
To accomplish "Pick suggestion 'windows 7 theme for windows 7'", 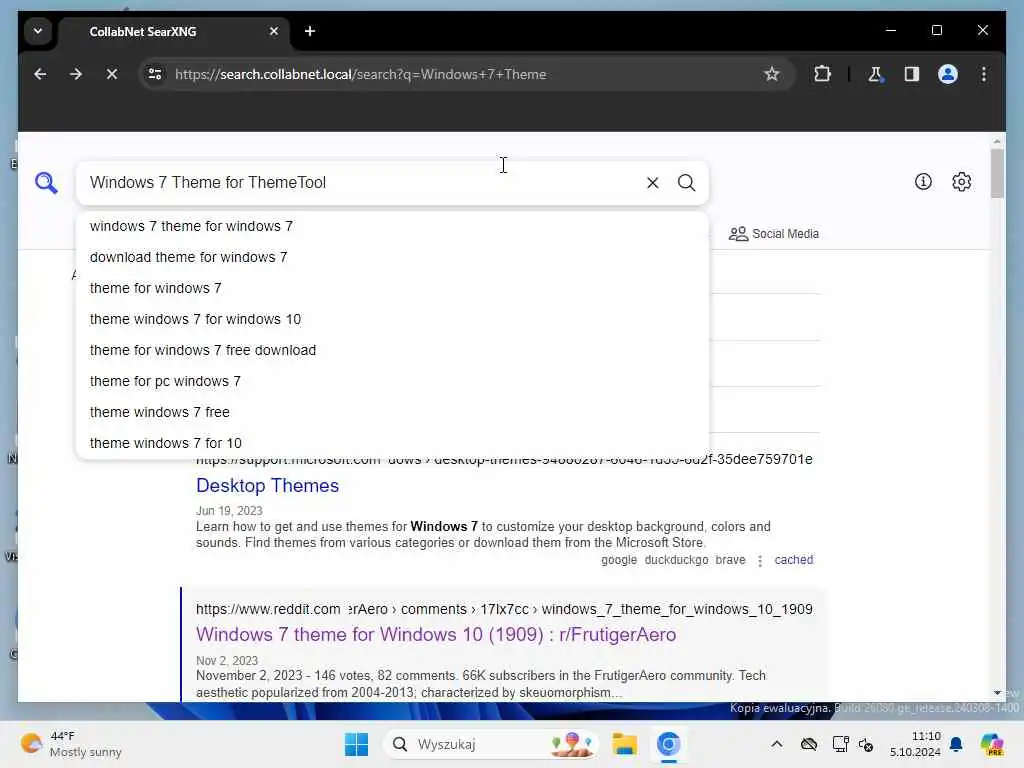I will 392,226.
